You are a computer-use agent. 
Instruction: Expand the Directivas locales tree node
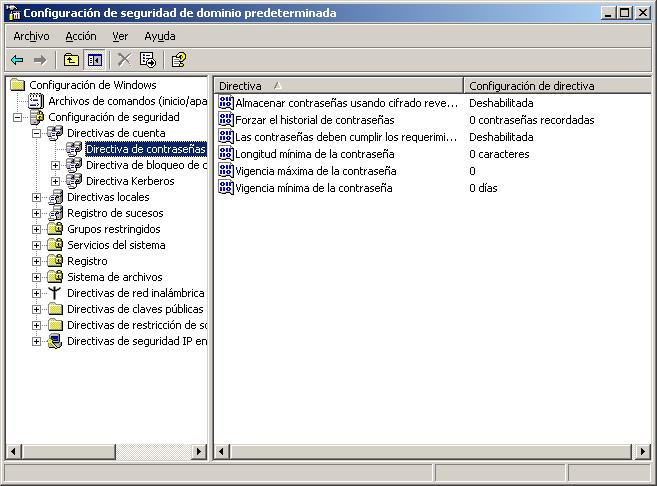(x=37, y=197)
